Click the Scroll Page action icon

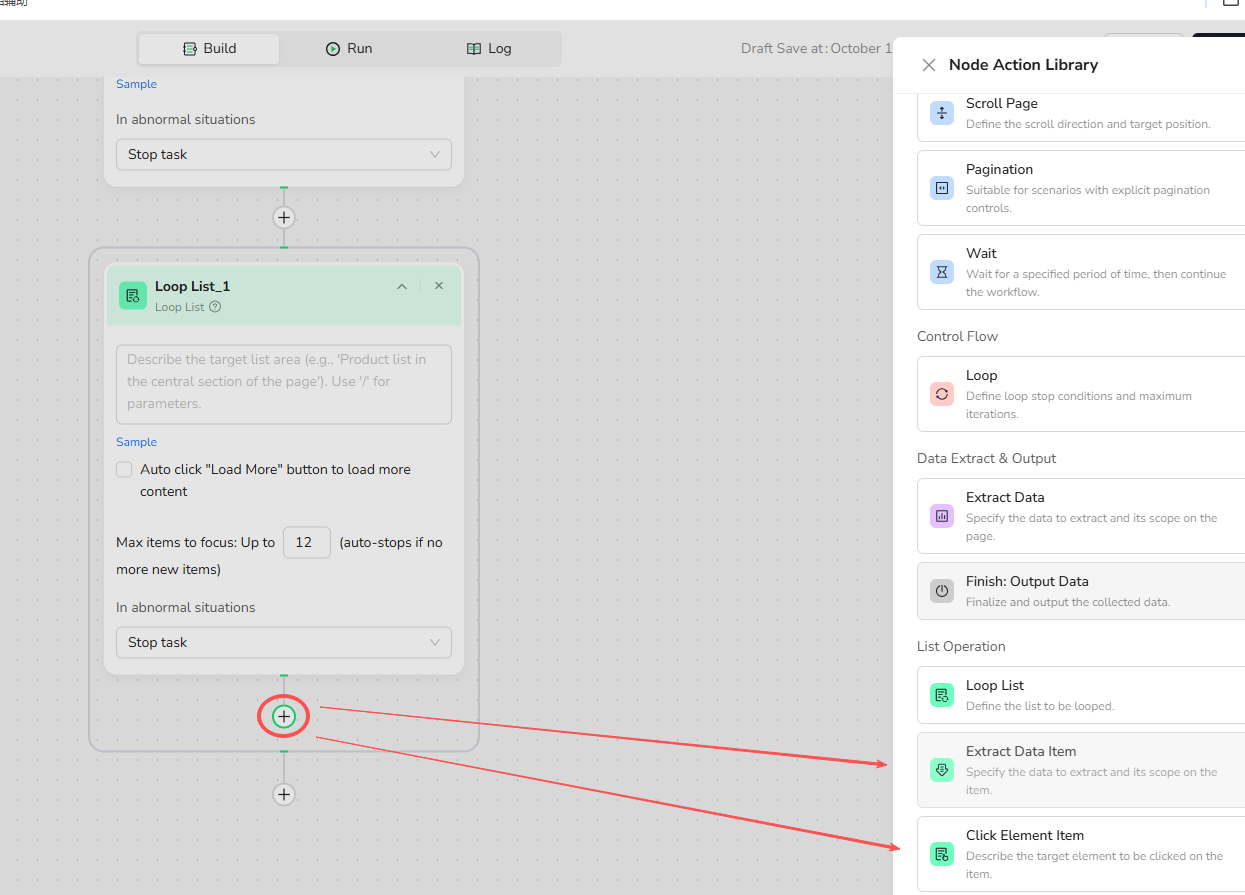pyautogui.click(x=941, y=113)
